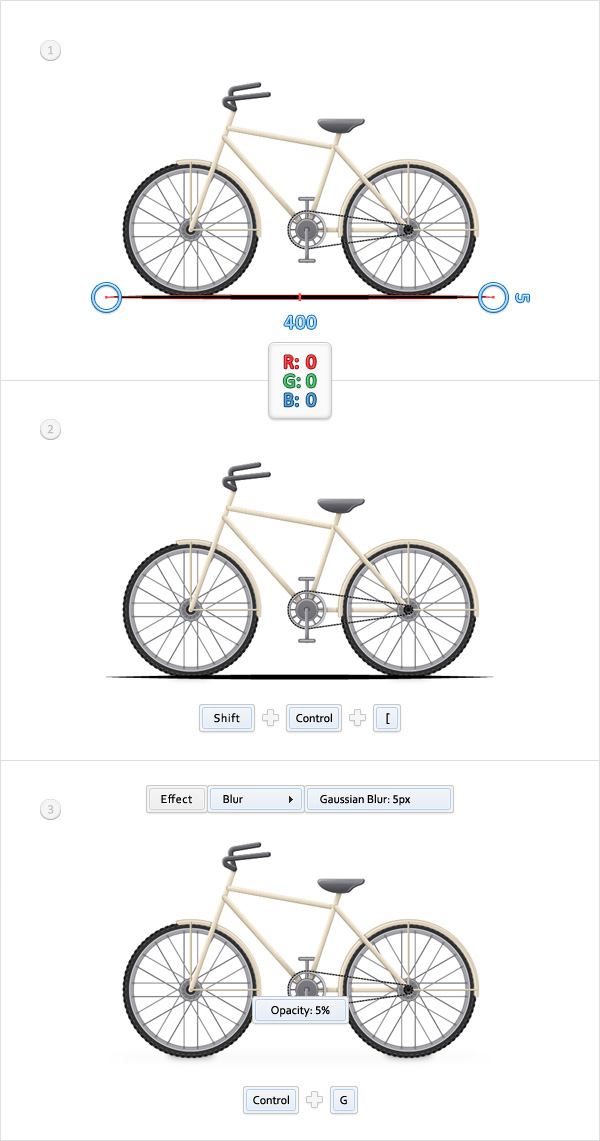The image size is (600, 1141).
Task: Click the right blue anchor circle
Action: [492, 298]
